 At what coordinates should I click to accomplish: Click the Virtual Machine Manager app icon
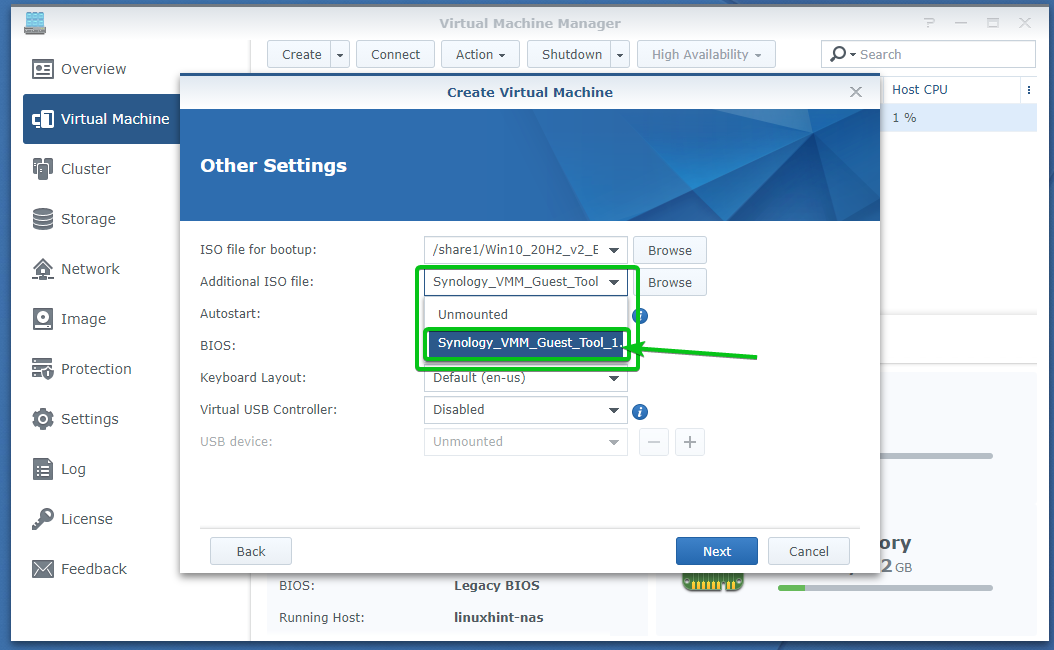(35, 24)
